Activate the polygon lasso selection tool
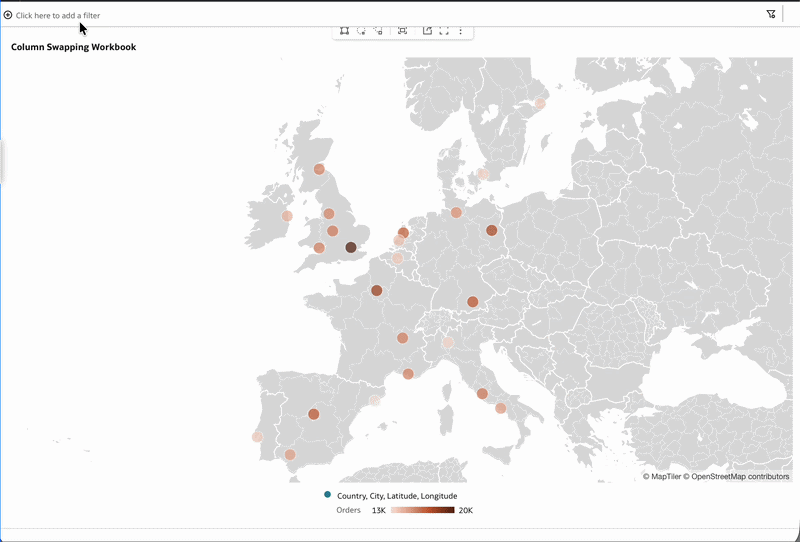The height and width of the screenshot is (542, 800). click(378, 31)
